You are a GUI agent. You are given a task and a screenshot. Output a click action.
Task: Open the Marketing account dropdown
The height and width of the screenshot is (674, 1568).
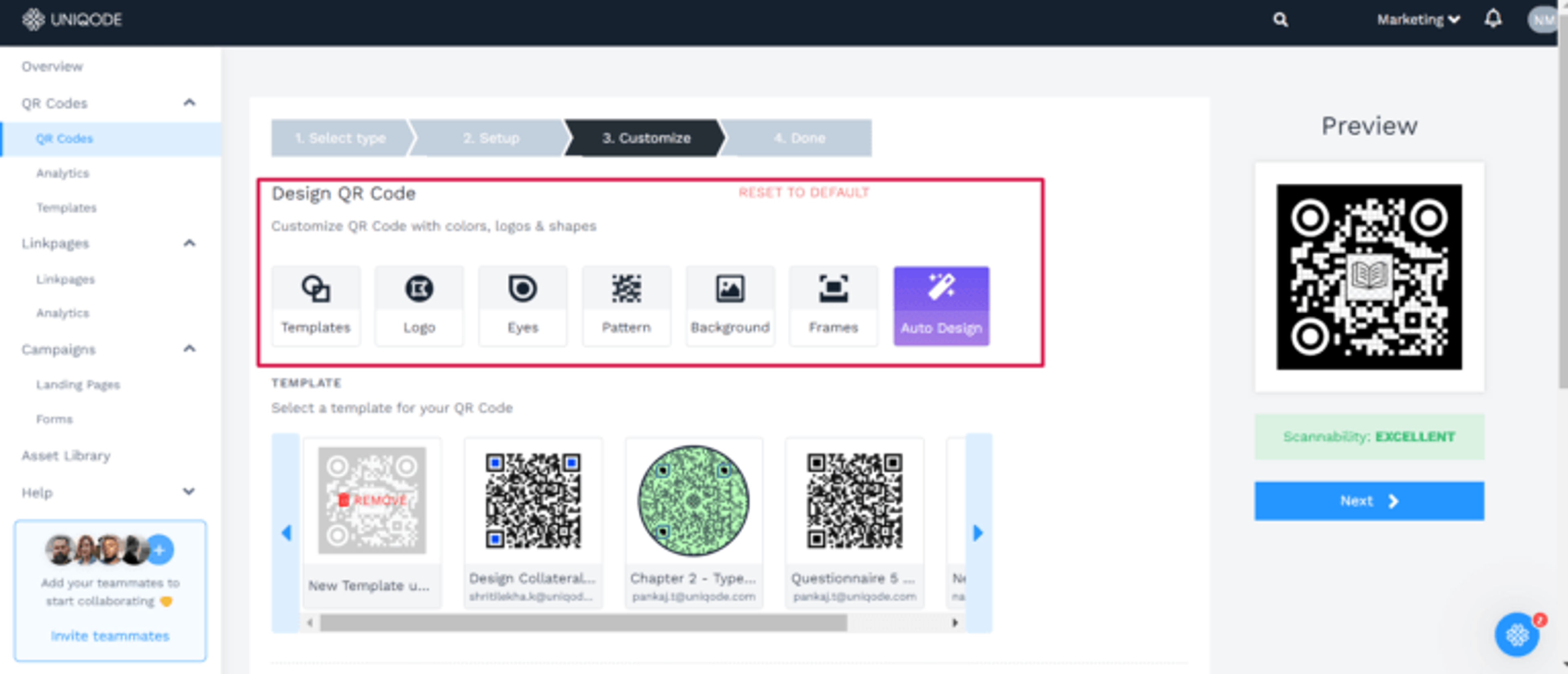(x=1418, y=20)
